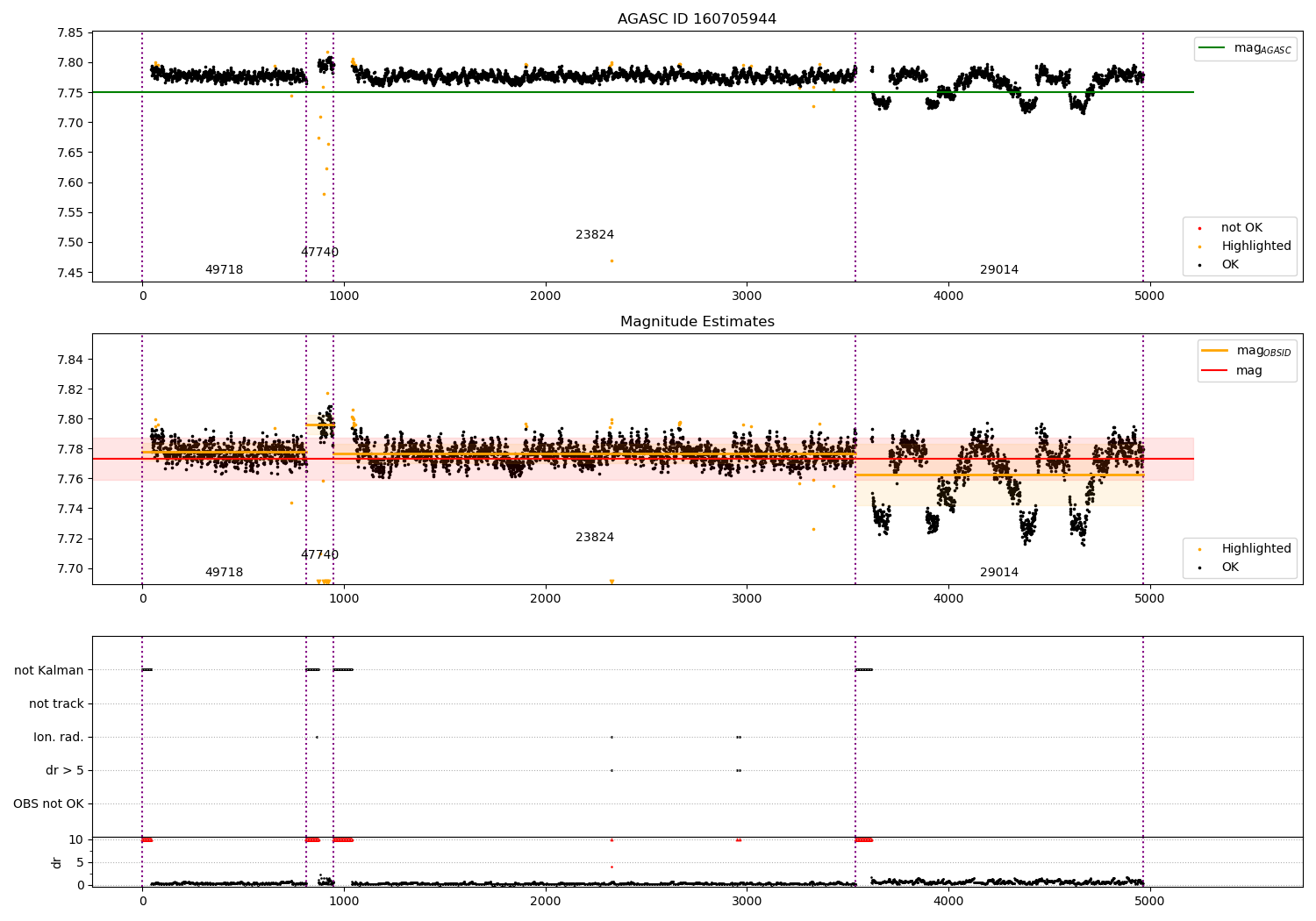Click the 'Ion. rad.' axis label
Viewport: 1316px width, 921px height.
[x=59, y=738]
